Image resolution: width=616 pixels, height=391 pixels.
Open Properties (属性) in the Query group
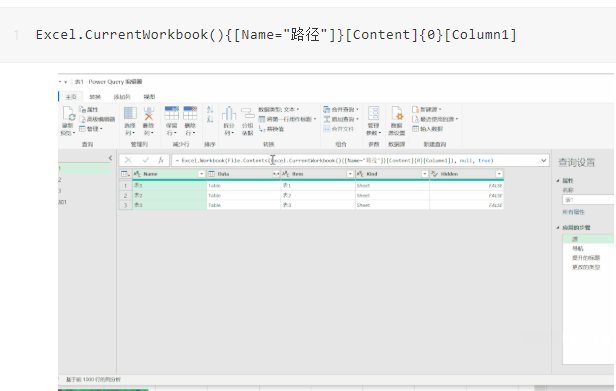click(x=88, y=110)
